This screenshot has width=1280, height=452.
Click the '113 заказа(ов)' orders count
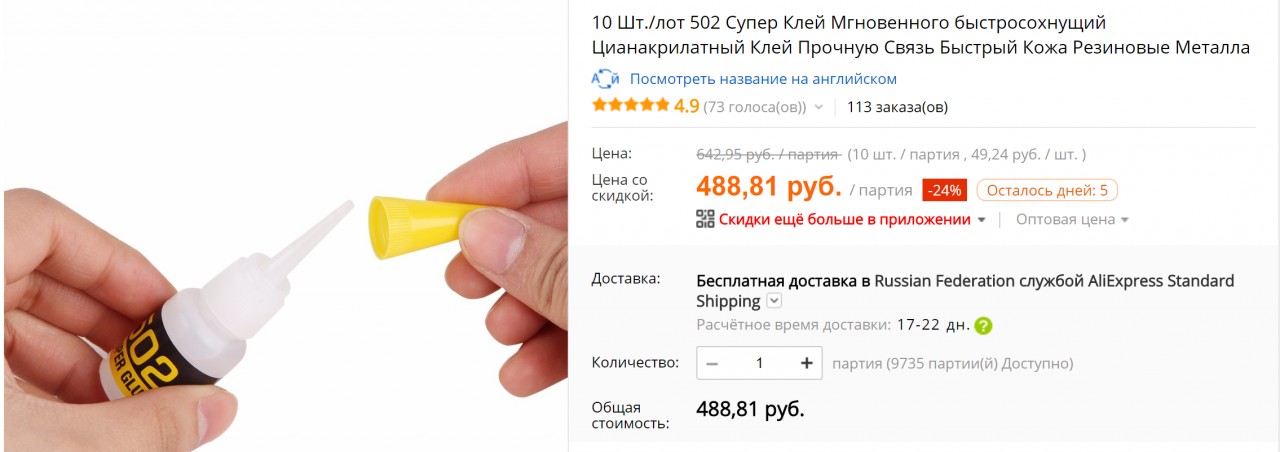(x=897, y=107)
